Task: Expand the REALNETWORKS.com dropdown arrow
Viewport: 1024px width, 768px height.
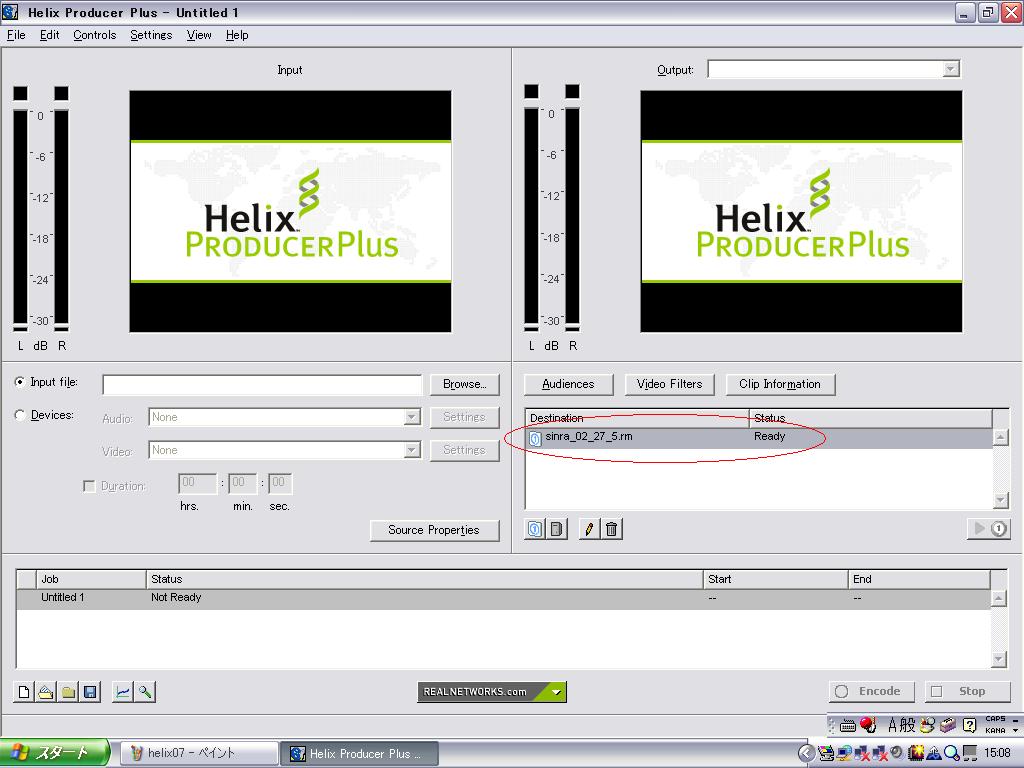Action: [556, 692]
